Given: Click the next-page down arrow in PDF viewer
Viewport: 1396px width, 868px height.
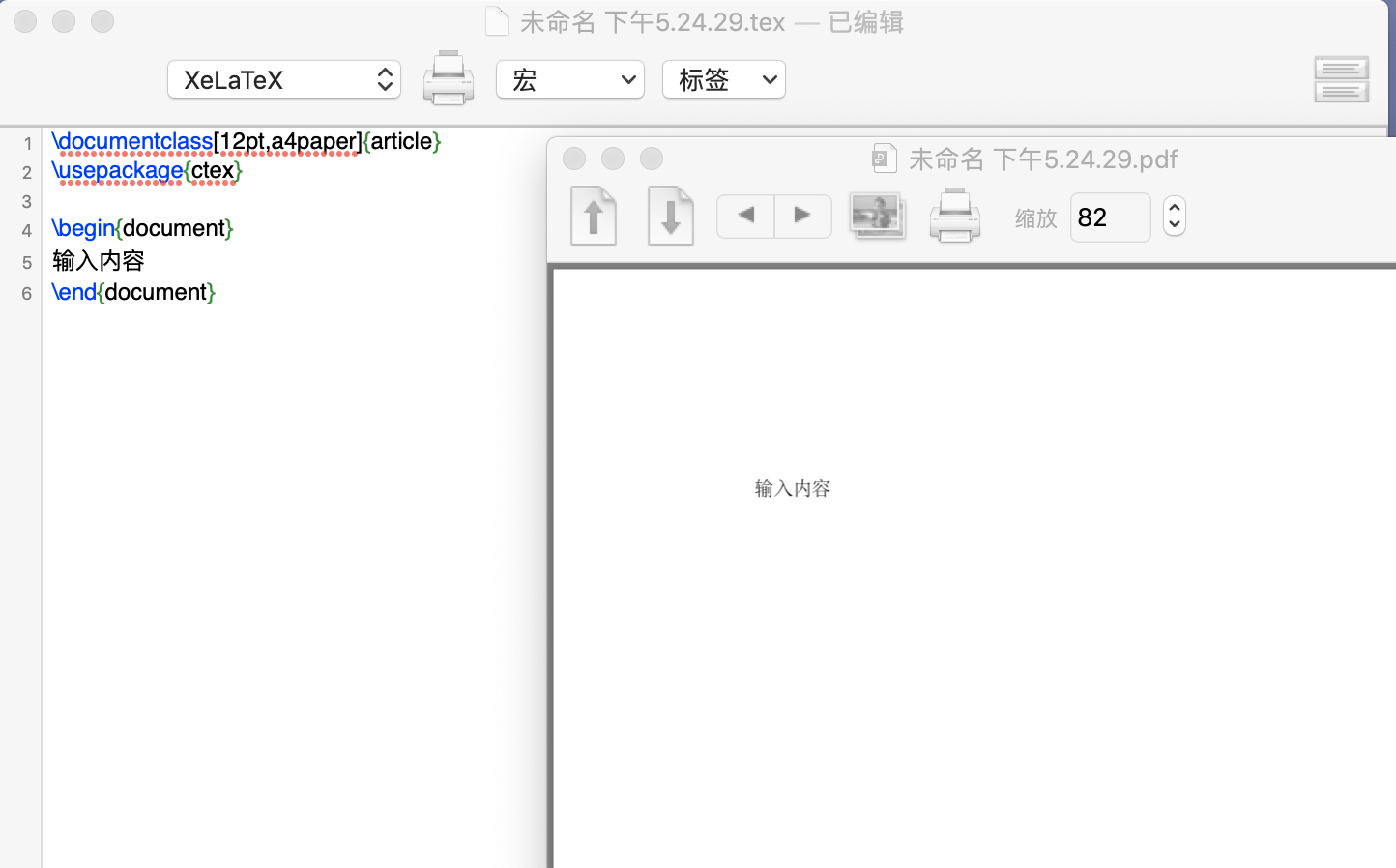Looking at the screenshot, I should 671,216.
